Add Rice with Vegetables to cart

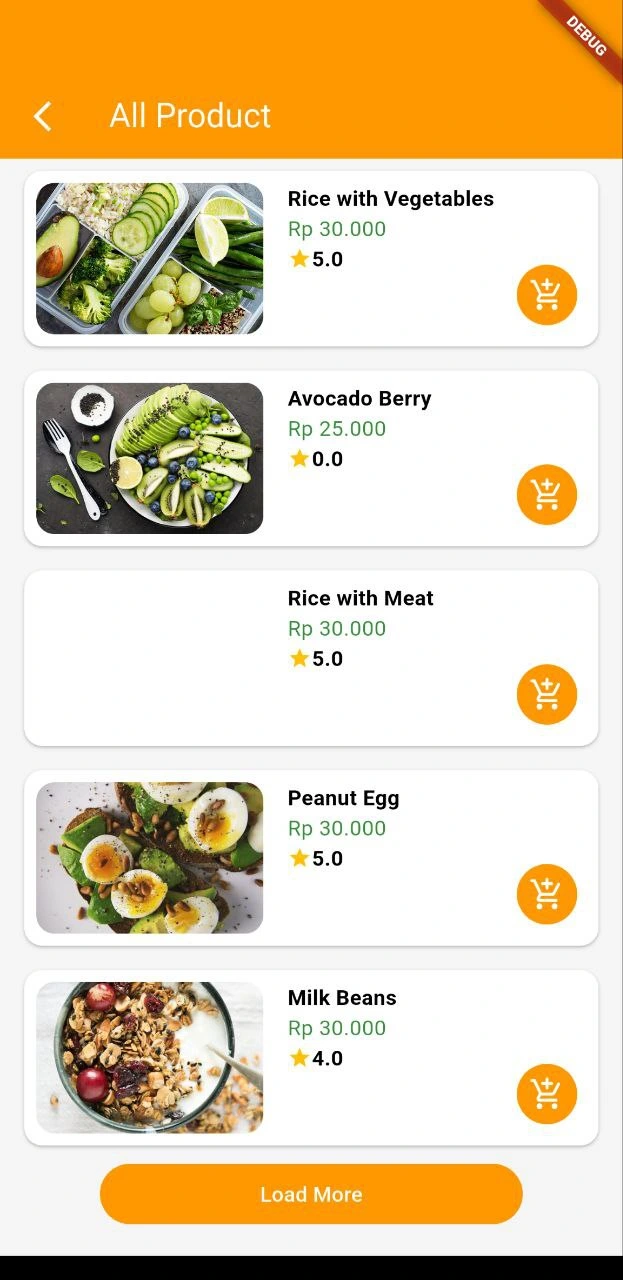547,295
